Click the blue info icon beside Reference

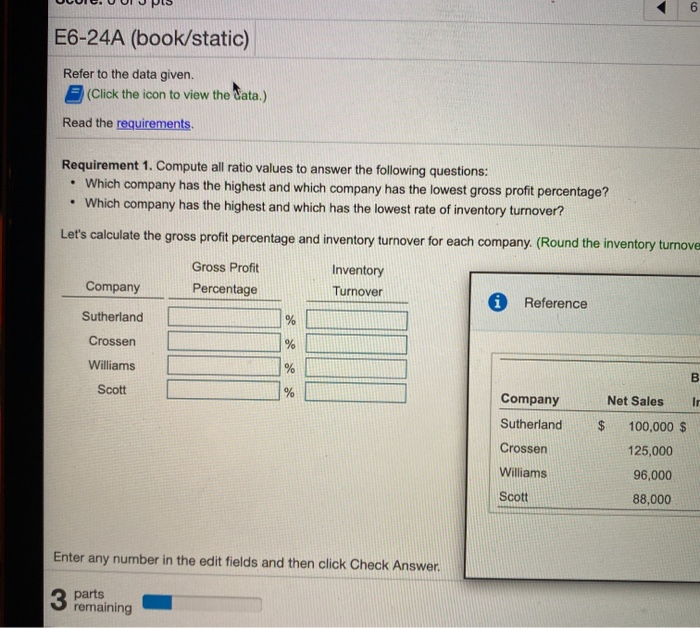(497, 302)
